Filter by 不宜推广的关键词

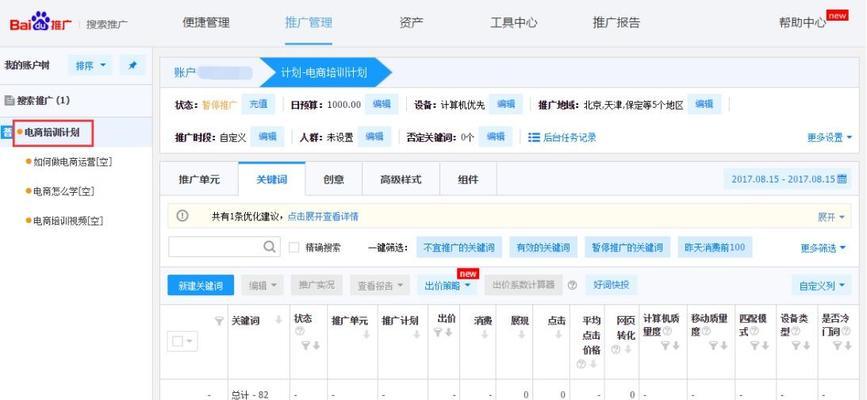[459, 247]
